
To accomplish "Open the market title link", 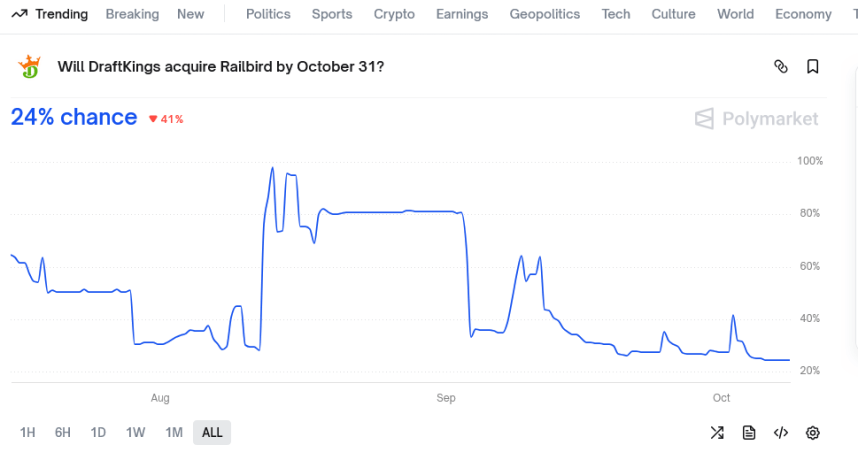I will pyautogui.click(x=221, y=67).
